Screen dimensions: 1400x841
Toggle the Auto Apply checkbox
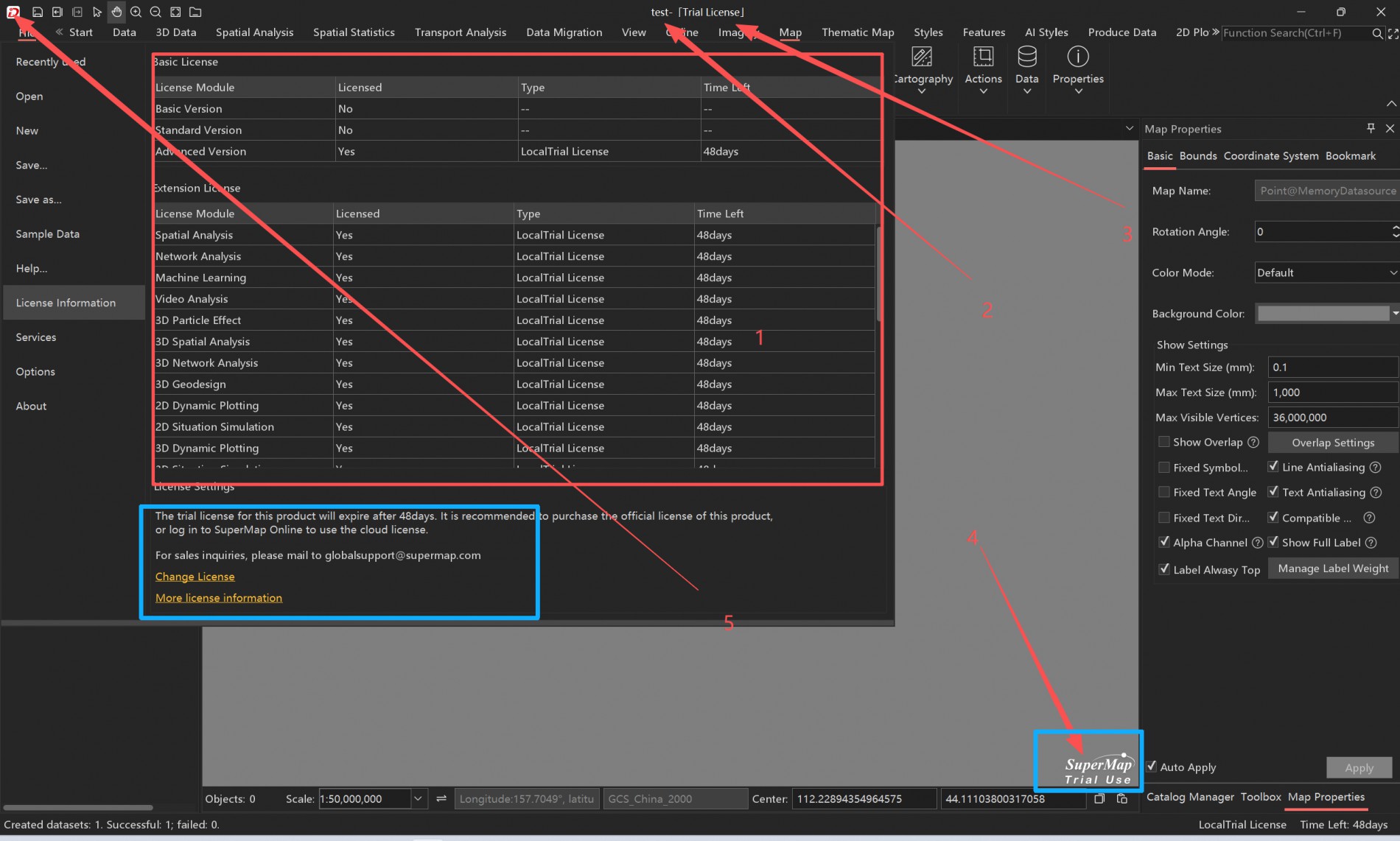click(x=1152, y=767)
